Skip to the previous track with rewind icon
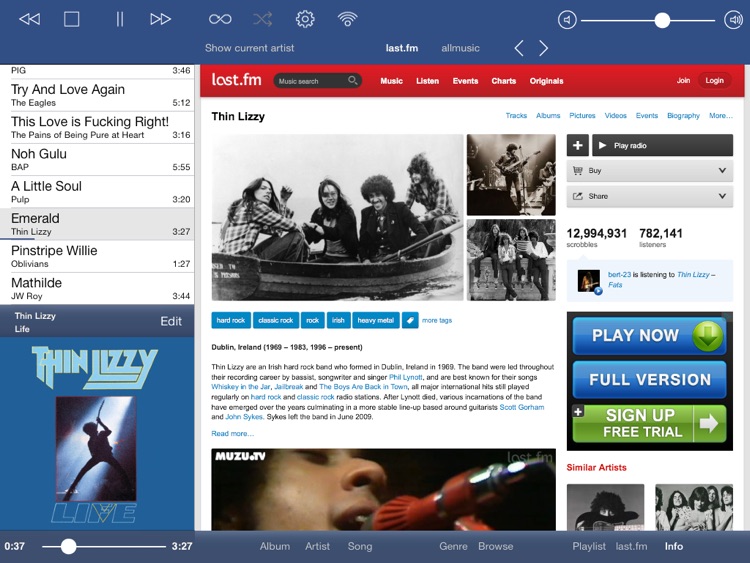 tap(30, 19)
